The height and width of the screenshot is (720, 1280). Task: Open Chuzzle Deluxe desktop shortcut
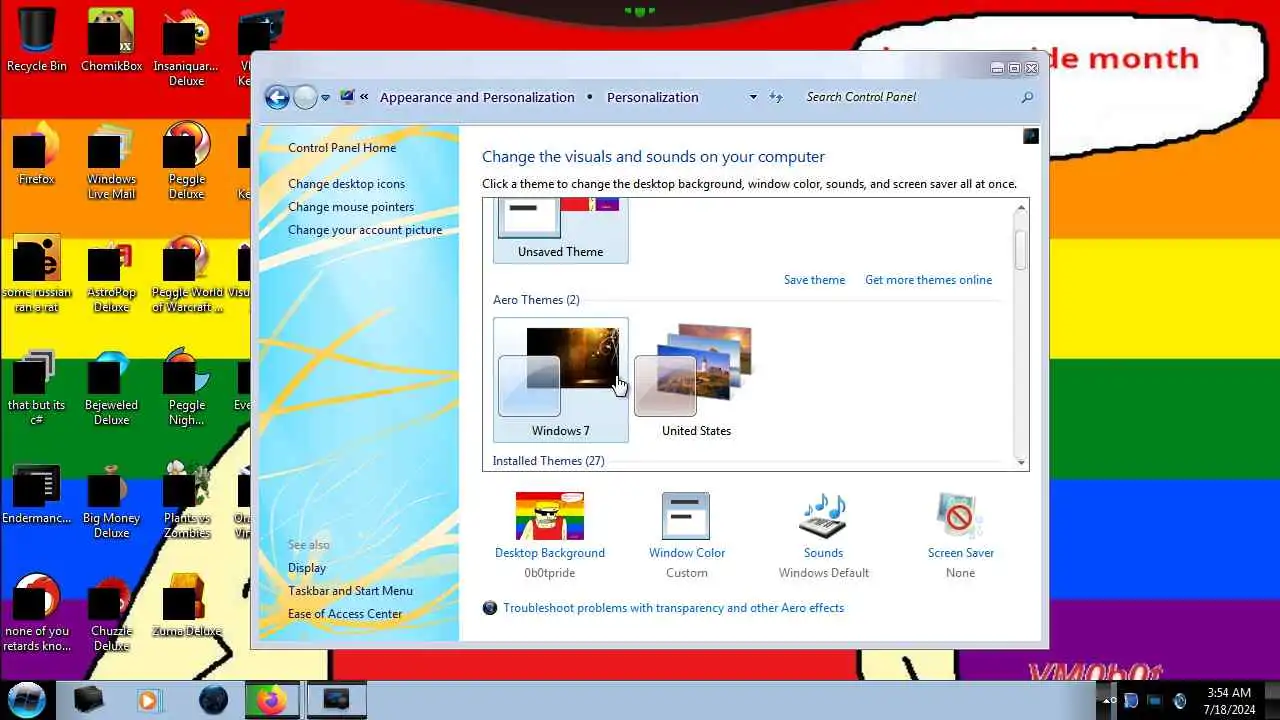pos(111,612)
